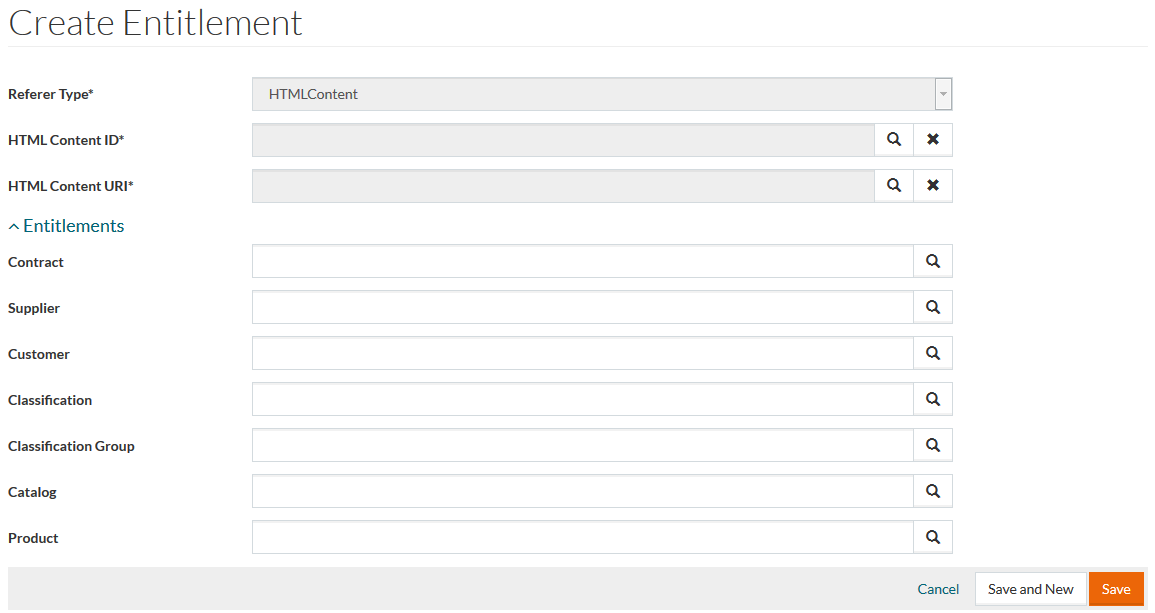This screenshot has height=613, width=1155.
Task: Click the Catalog text field
Action: point(582,492)
